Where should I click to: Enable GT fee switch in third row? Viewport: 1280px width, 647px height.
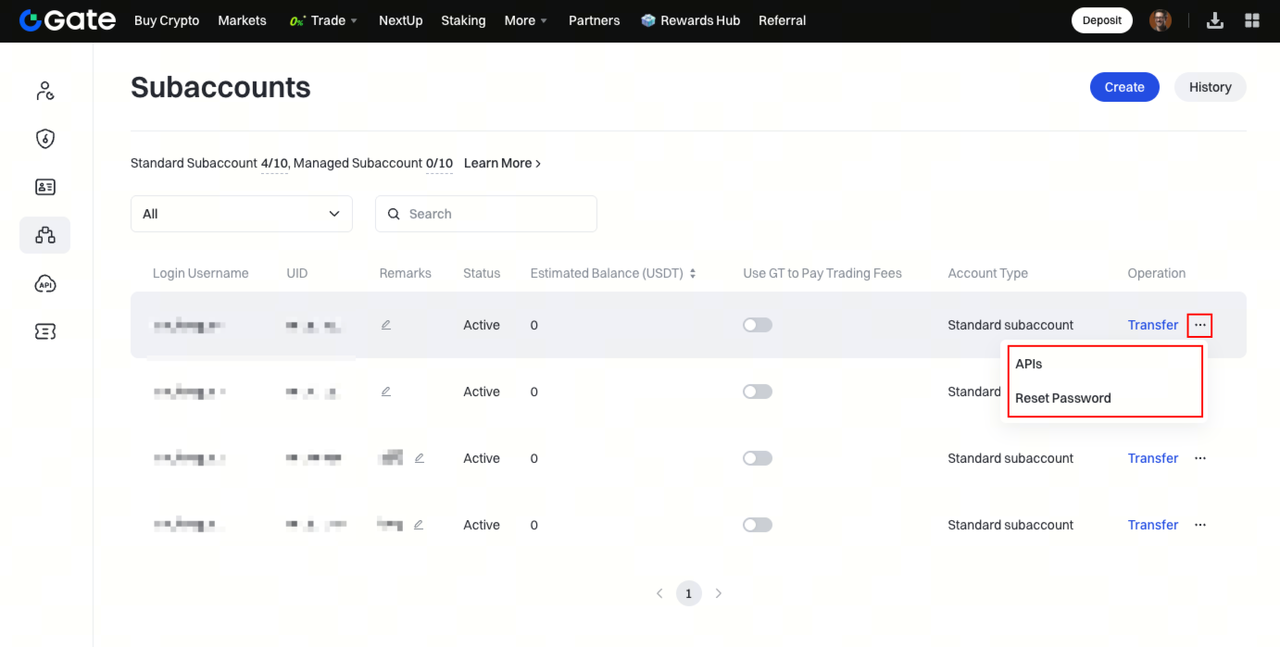(x=757, y=458)
